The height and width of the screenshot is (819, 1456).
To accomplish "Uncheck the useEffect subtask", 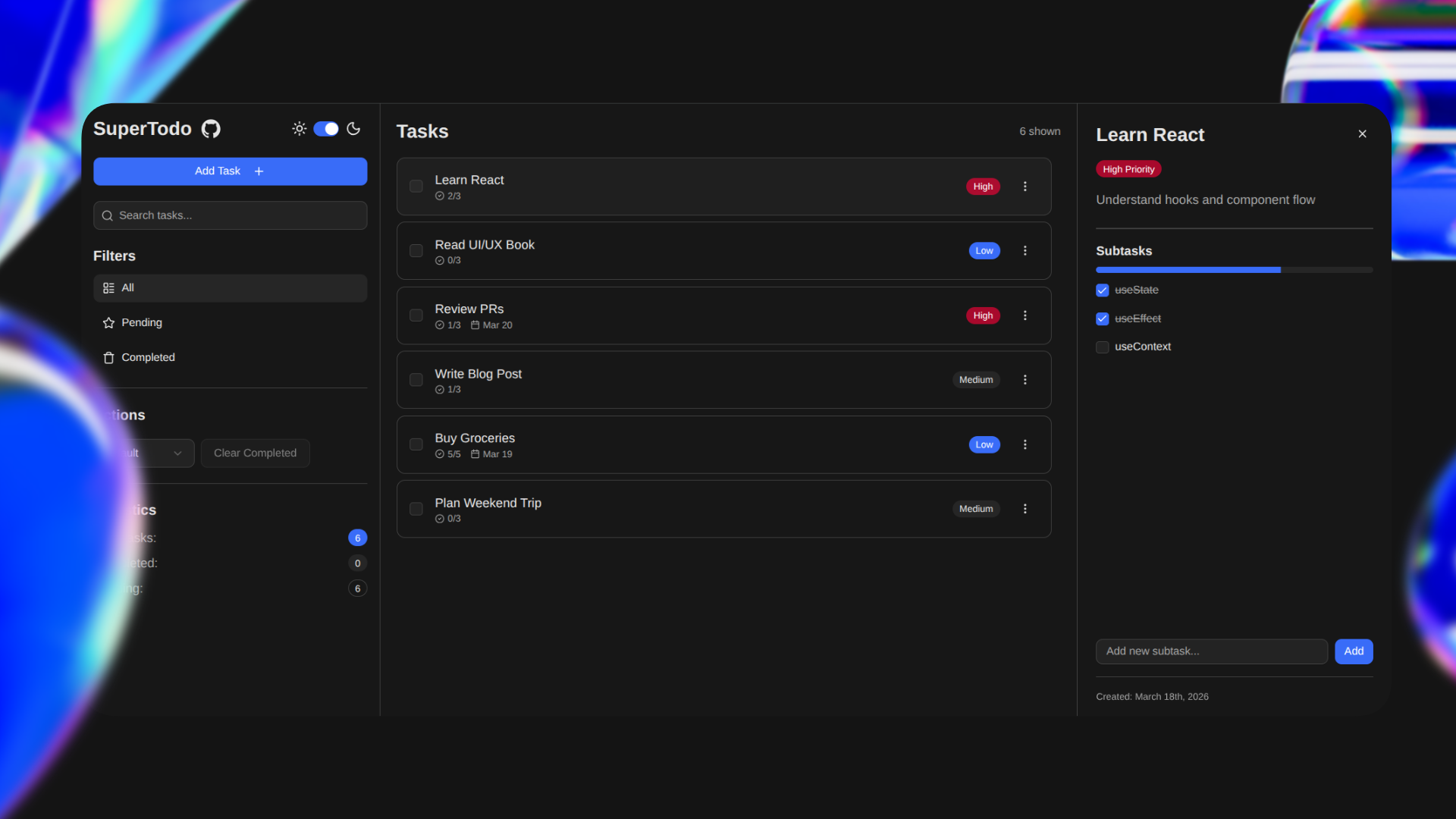I will [1103, 319].
